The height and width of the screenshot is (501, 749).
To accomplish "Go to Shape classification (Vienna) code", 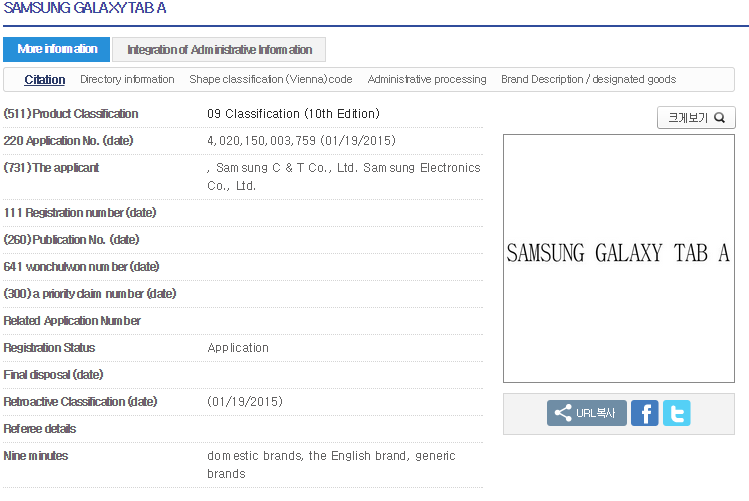I will pos(271,79).
